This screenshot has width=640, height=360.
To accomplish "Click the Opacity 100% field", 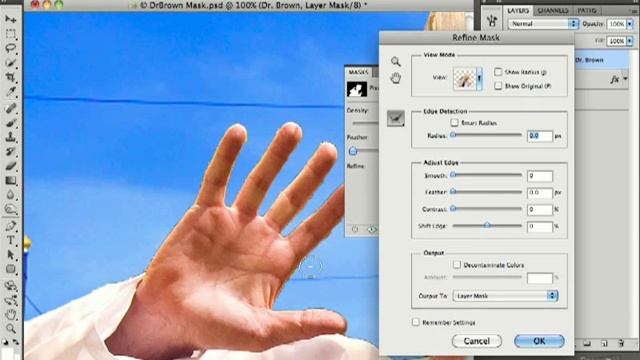I will 616,24.
